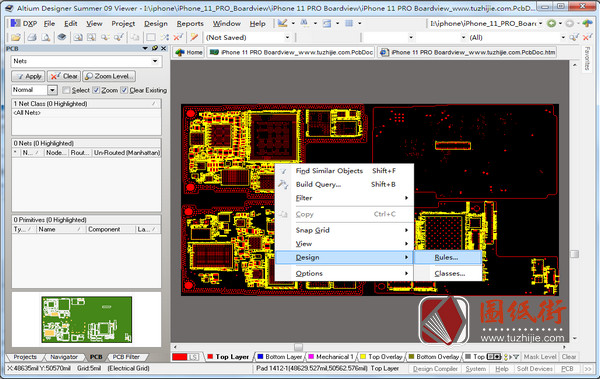Open the (Not Saved) view dropdown
This screenshot has height=379, width=600.
[287, 38]
